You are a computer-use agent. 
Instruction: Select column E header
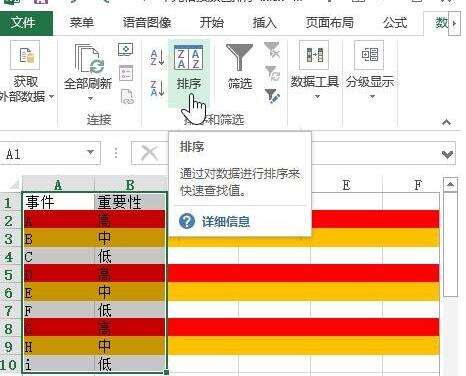[x=346, y=184]
